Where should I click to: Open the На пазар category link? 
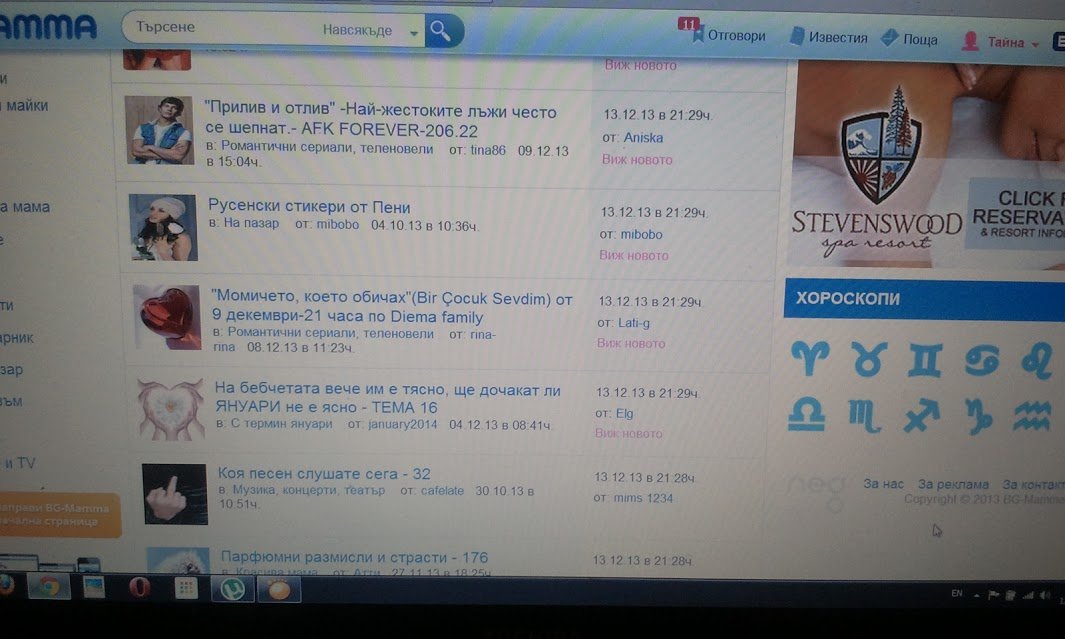251,223
